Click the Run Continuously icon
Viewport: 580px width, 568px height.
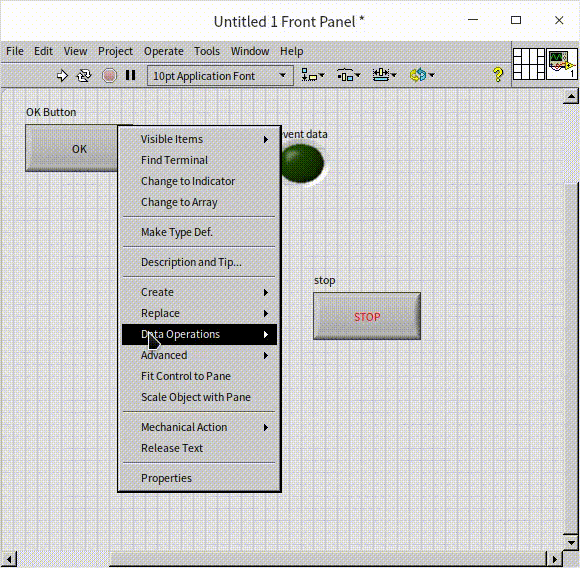(84, 76)
